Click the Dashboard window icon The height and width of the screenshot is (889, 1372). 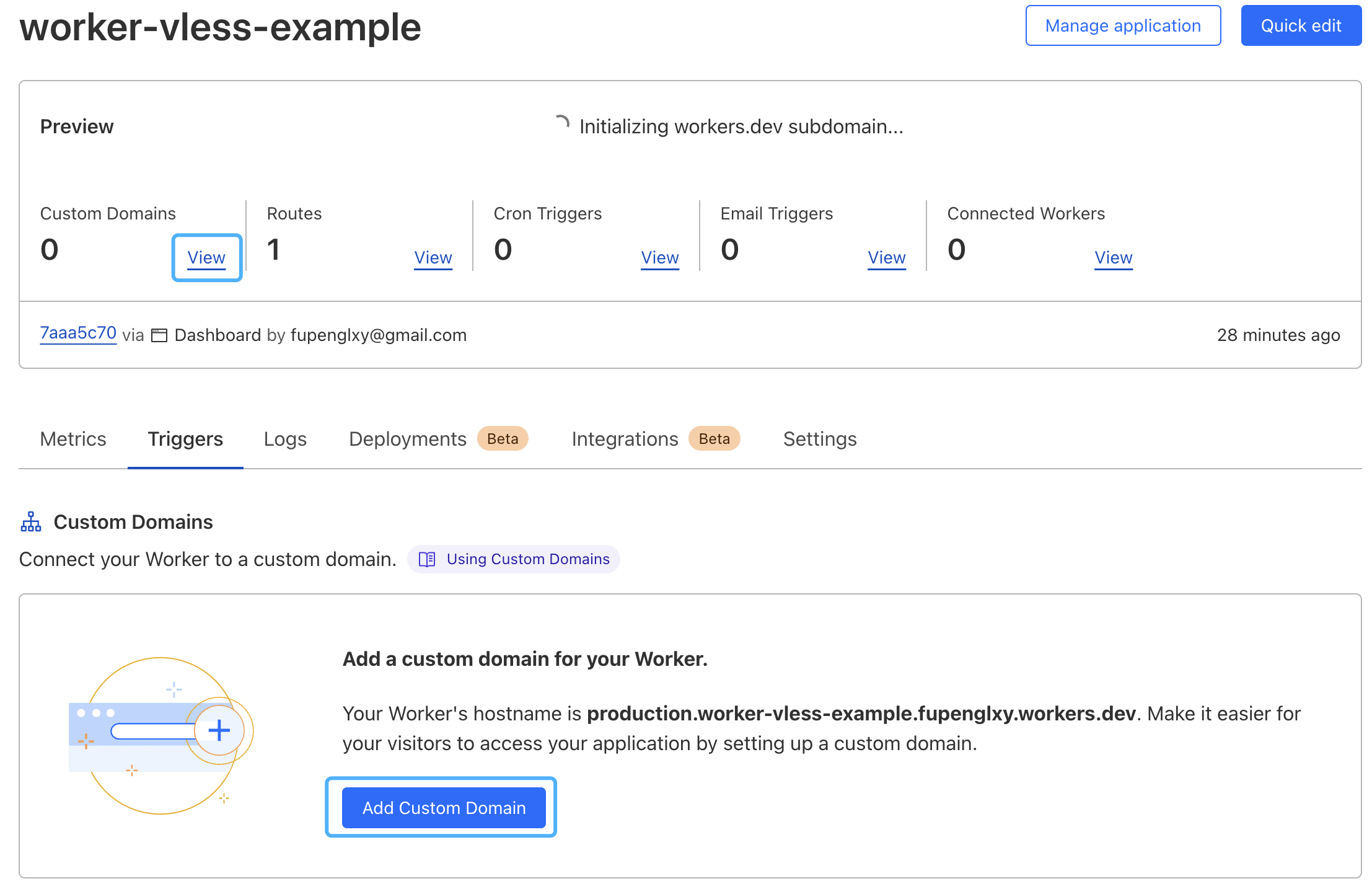coord(159,335)
